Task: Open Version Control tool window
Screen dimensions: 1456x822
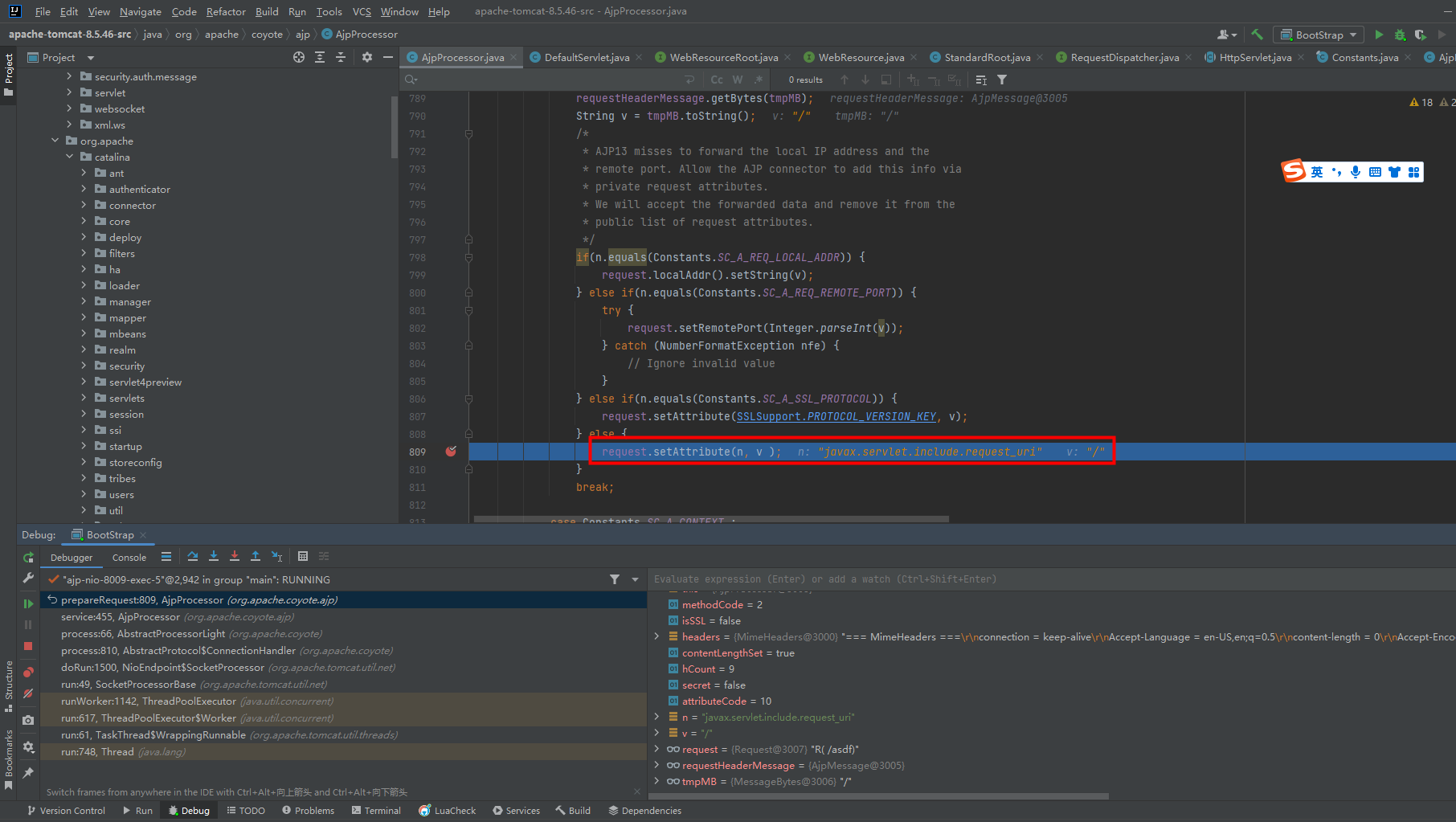Action: point(66,810)
